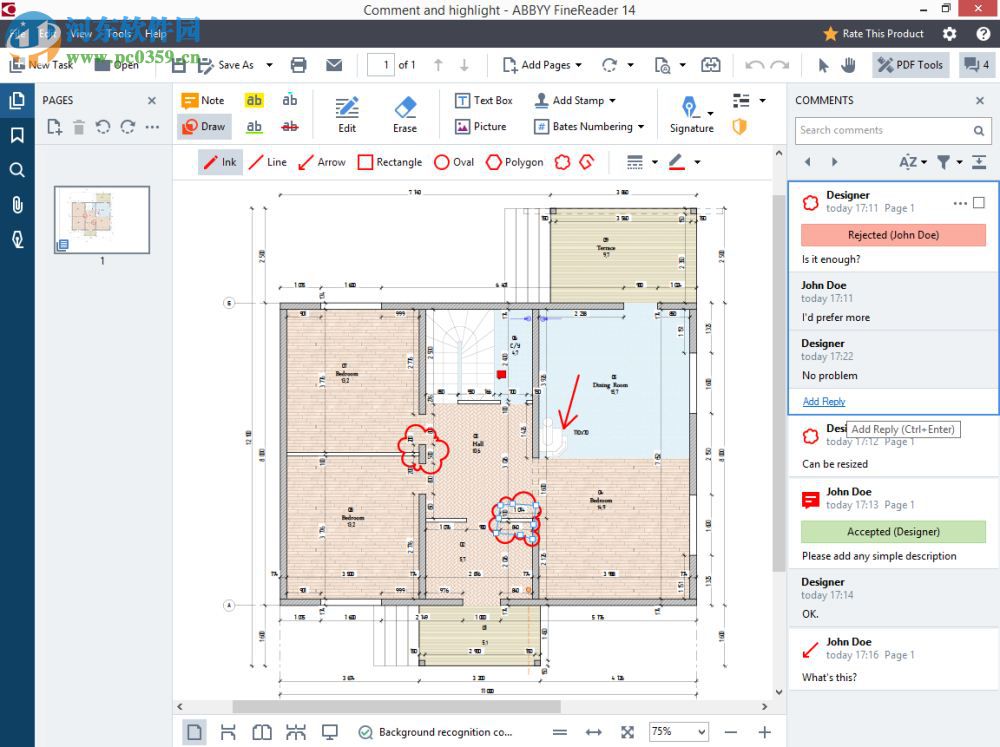Toggle full screen reading mode
Viewport: 1000px width, 747px height.
pyautogui.click(x=330, y=731)
